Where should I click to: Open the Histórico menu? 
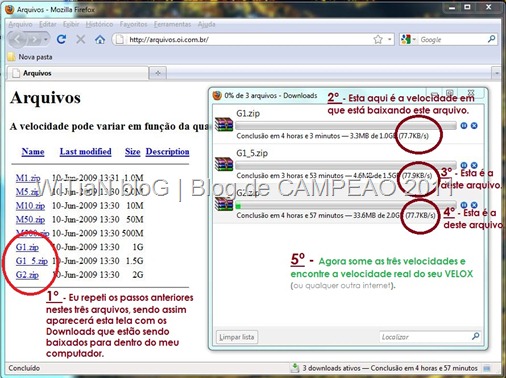click(x=99, y=24)
